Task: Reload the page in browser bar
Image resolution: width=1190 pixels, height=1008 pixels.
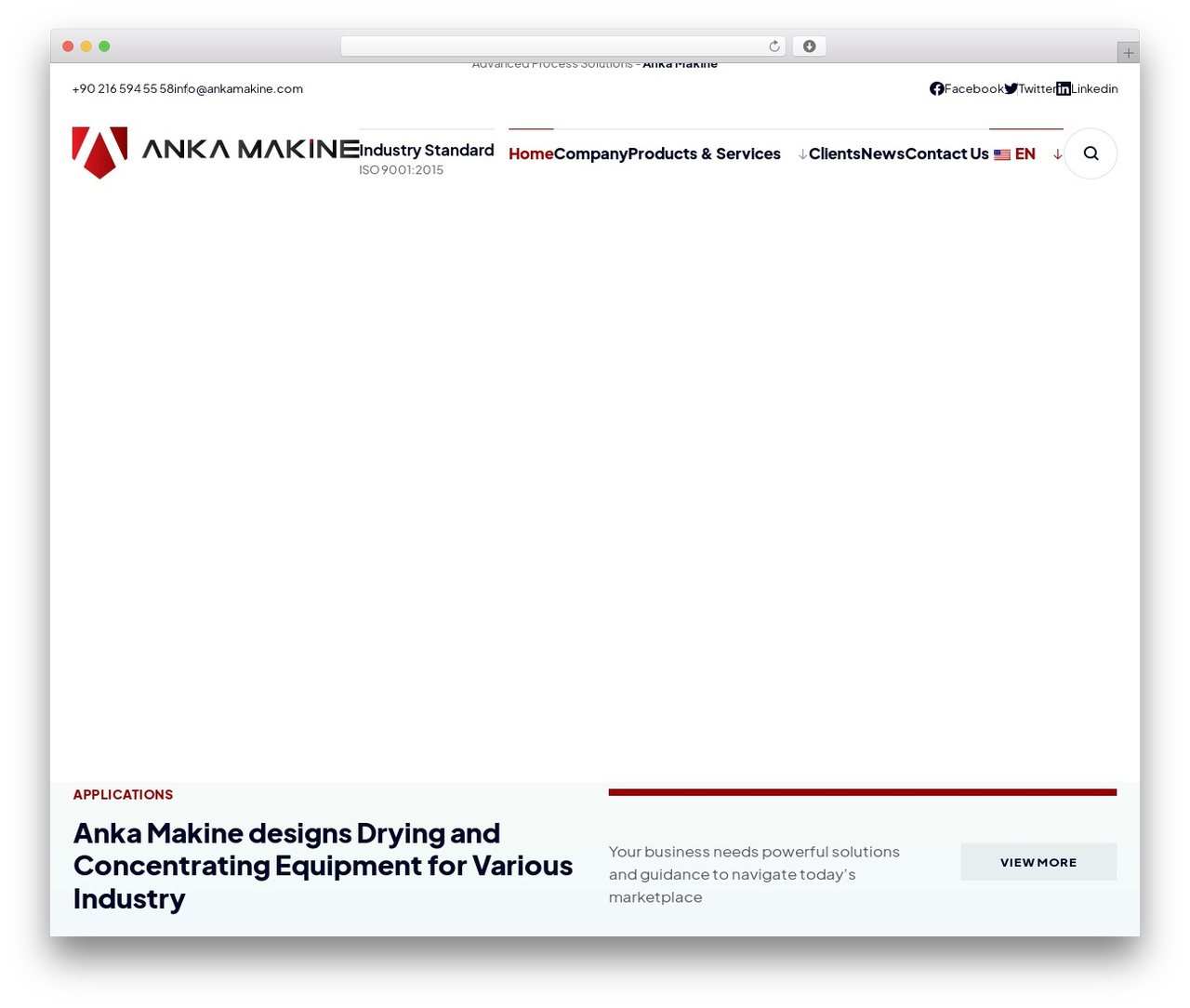Action: tap(773, 46)
